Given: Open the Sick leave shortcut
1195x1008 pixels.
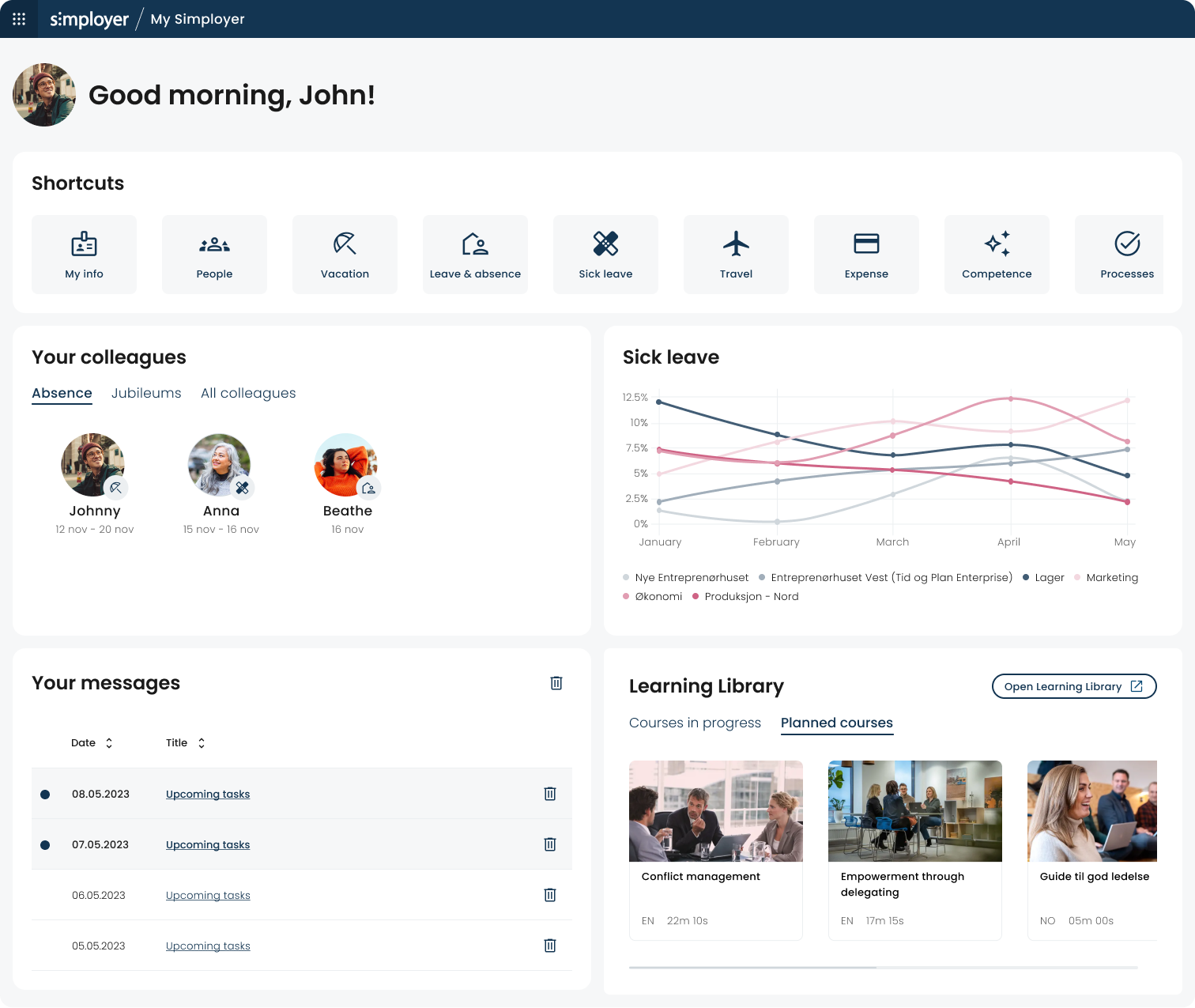Looking at the screenshot, I should click(x=605, y=255).
